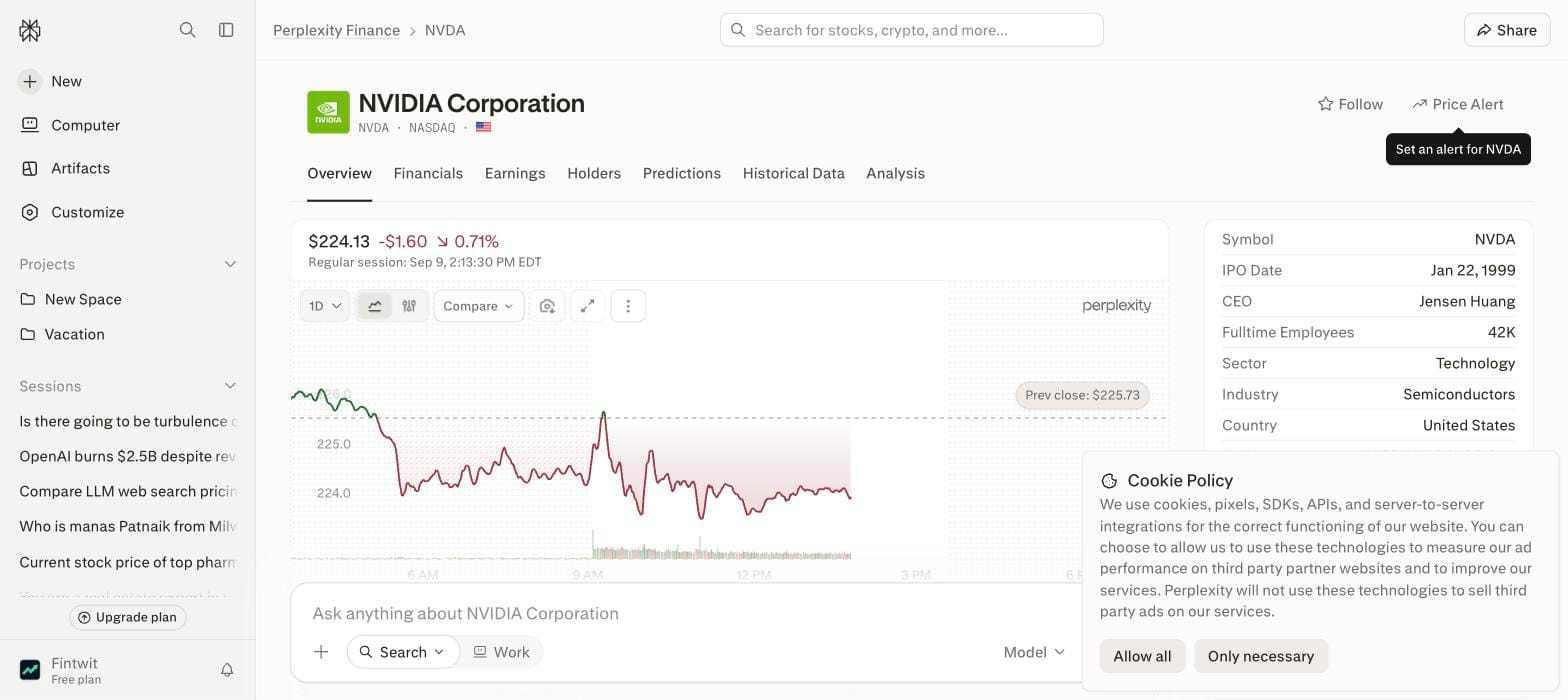This screenshot has height=700, width=1568.
Task: Click the NVIDIA logo thumbnail
Action: 328,112
